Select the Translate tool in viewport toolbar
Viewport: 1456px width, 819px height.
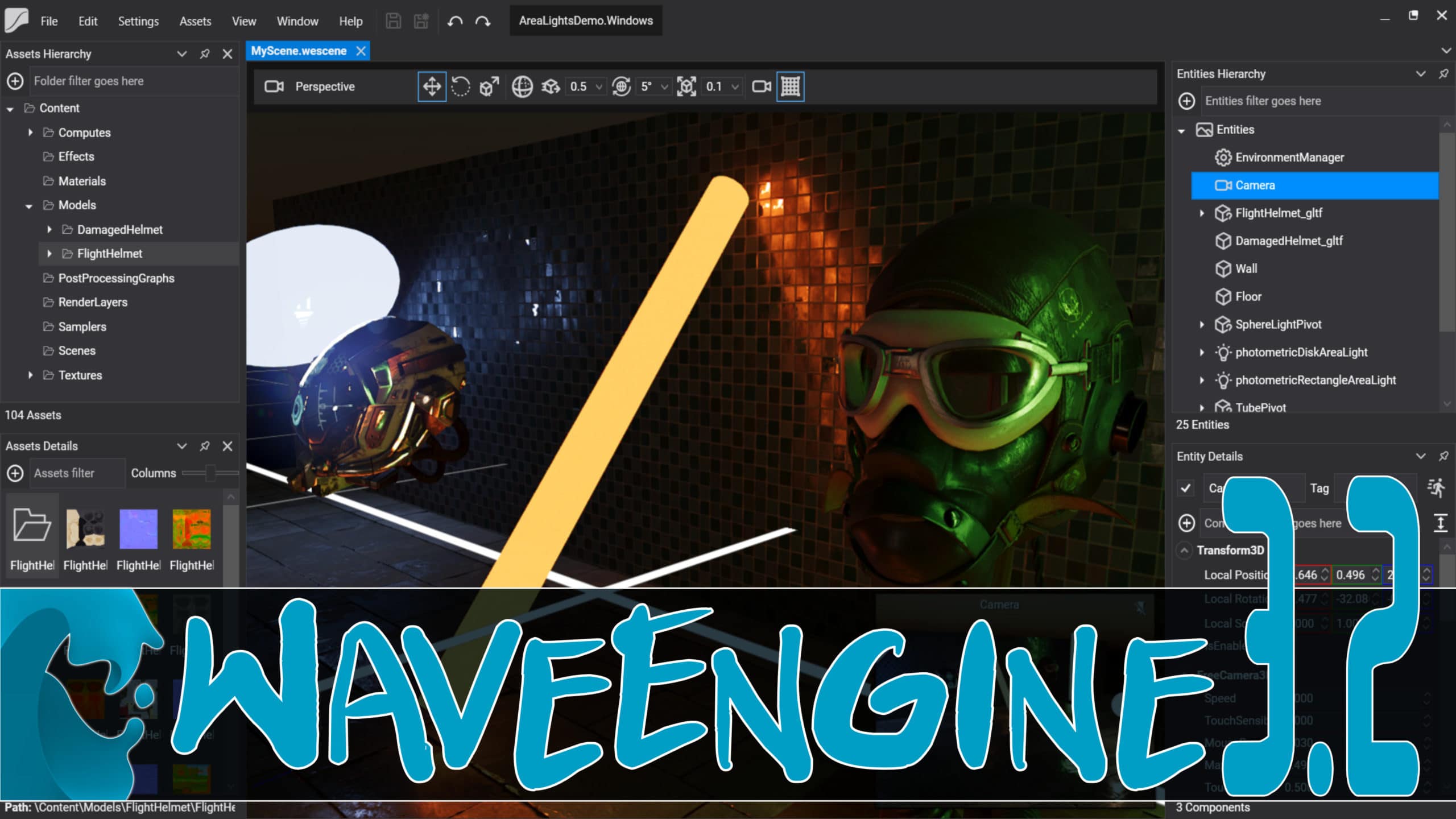pyautogui.click(x=432, y=86)
